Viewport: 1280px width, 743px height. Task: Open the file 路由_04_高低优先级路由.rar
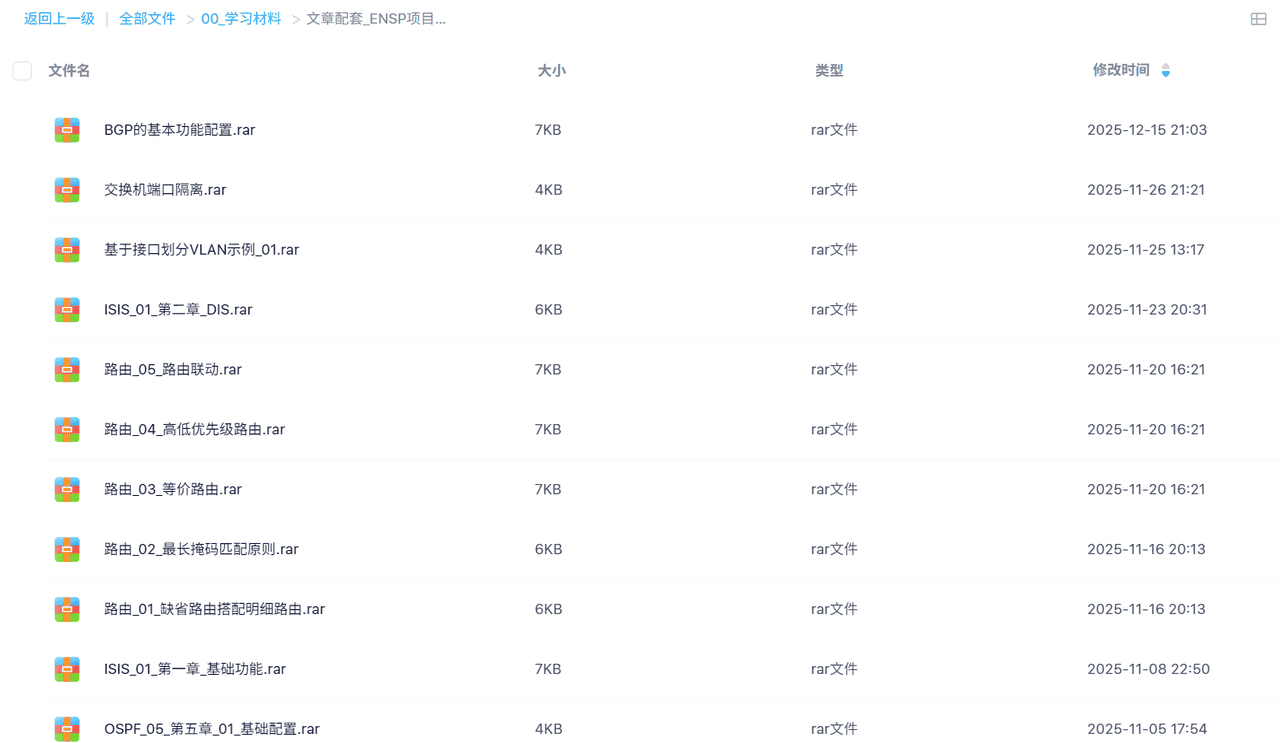tap(194, 430)
